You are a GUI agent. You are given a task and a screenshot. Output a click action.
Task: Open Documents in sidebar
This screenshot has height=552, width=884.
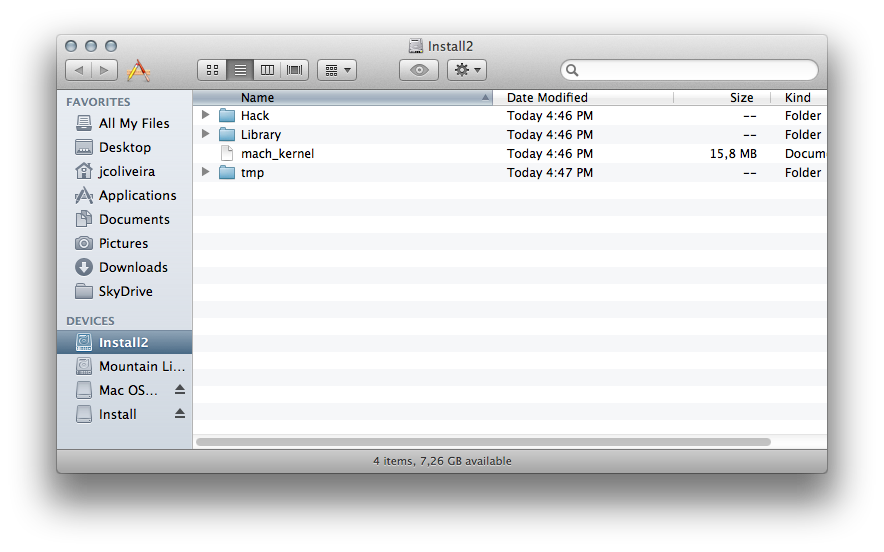click(x=125, y=219)
